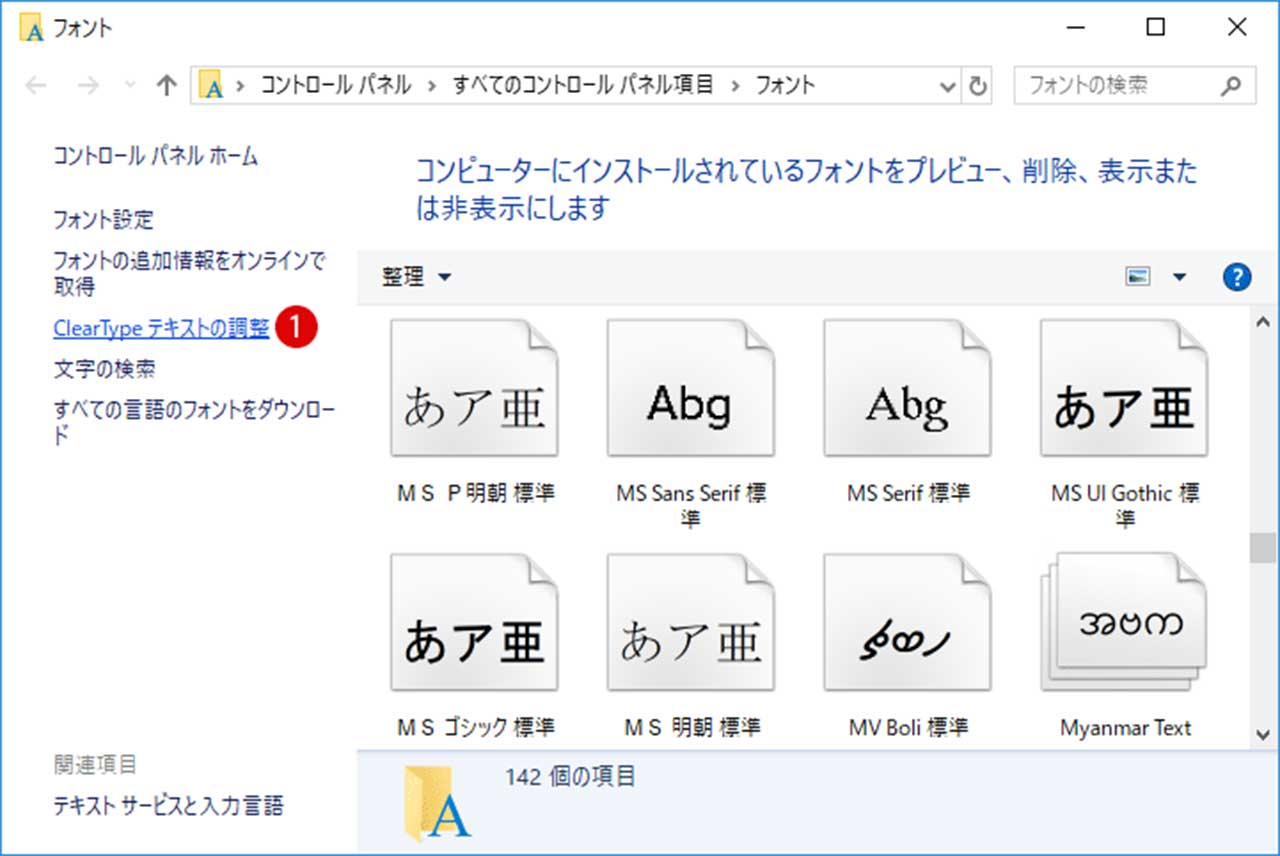Click the MV Boli 標準 label
The image size is (1280, 856).
coord(908,728)
